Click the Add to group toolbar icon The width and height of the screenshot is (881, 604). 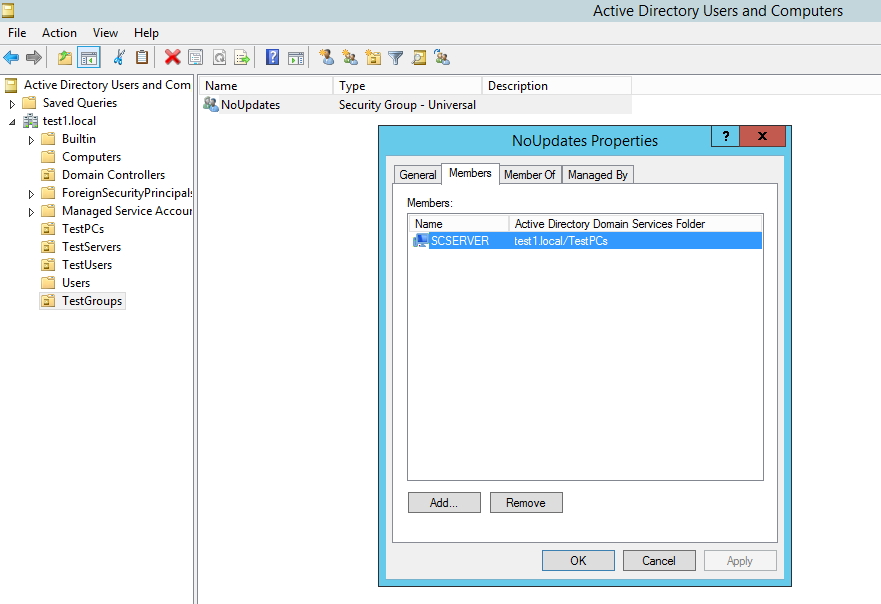click(x=442, y=57)
